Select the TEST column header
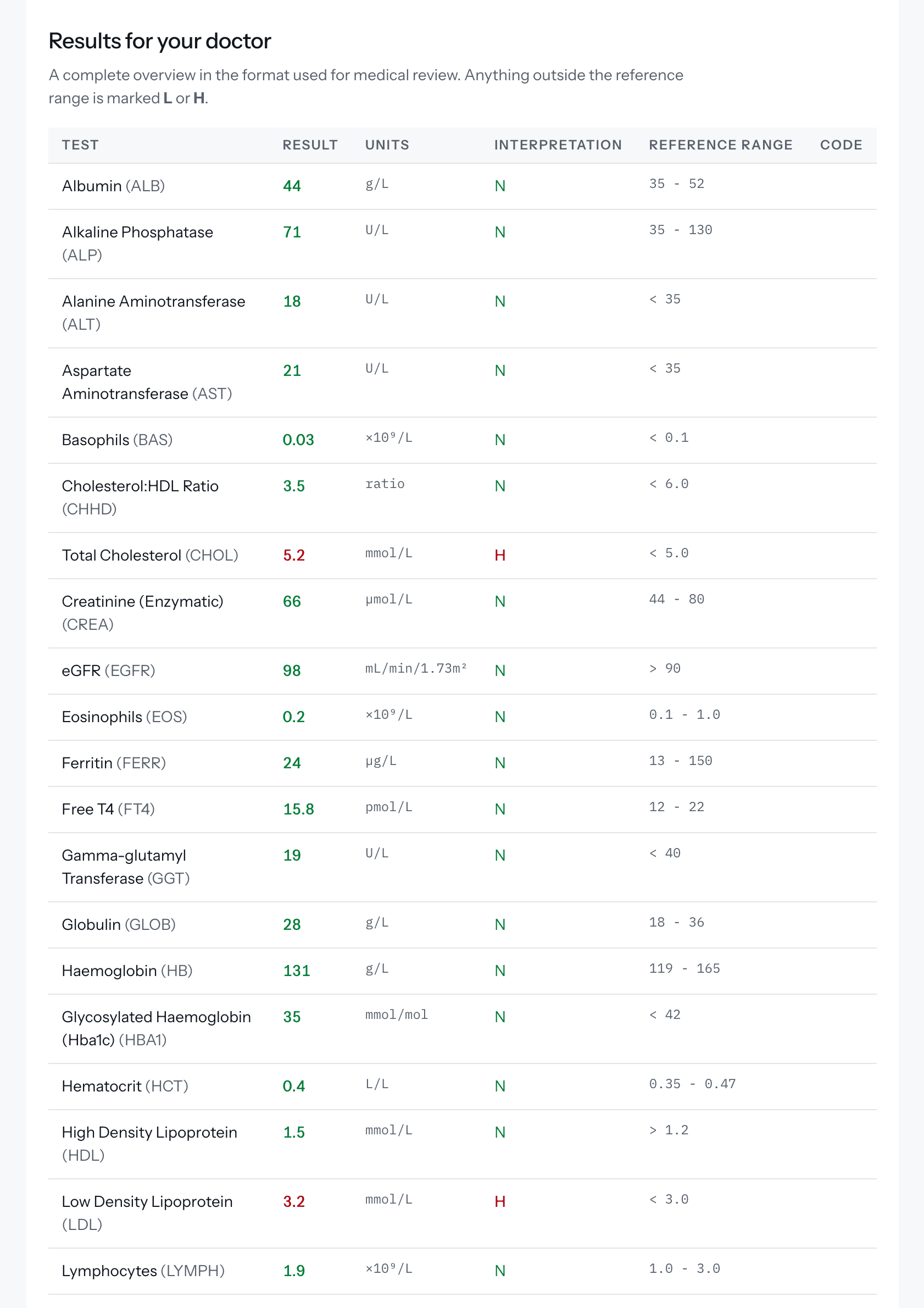 pyautogui.click(x=80, y=145)
